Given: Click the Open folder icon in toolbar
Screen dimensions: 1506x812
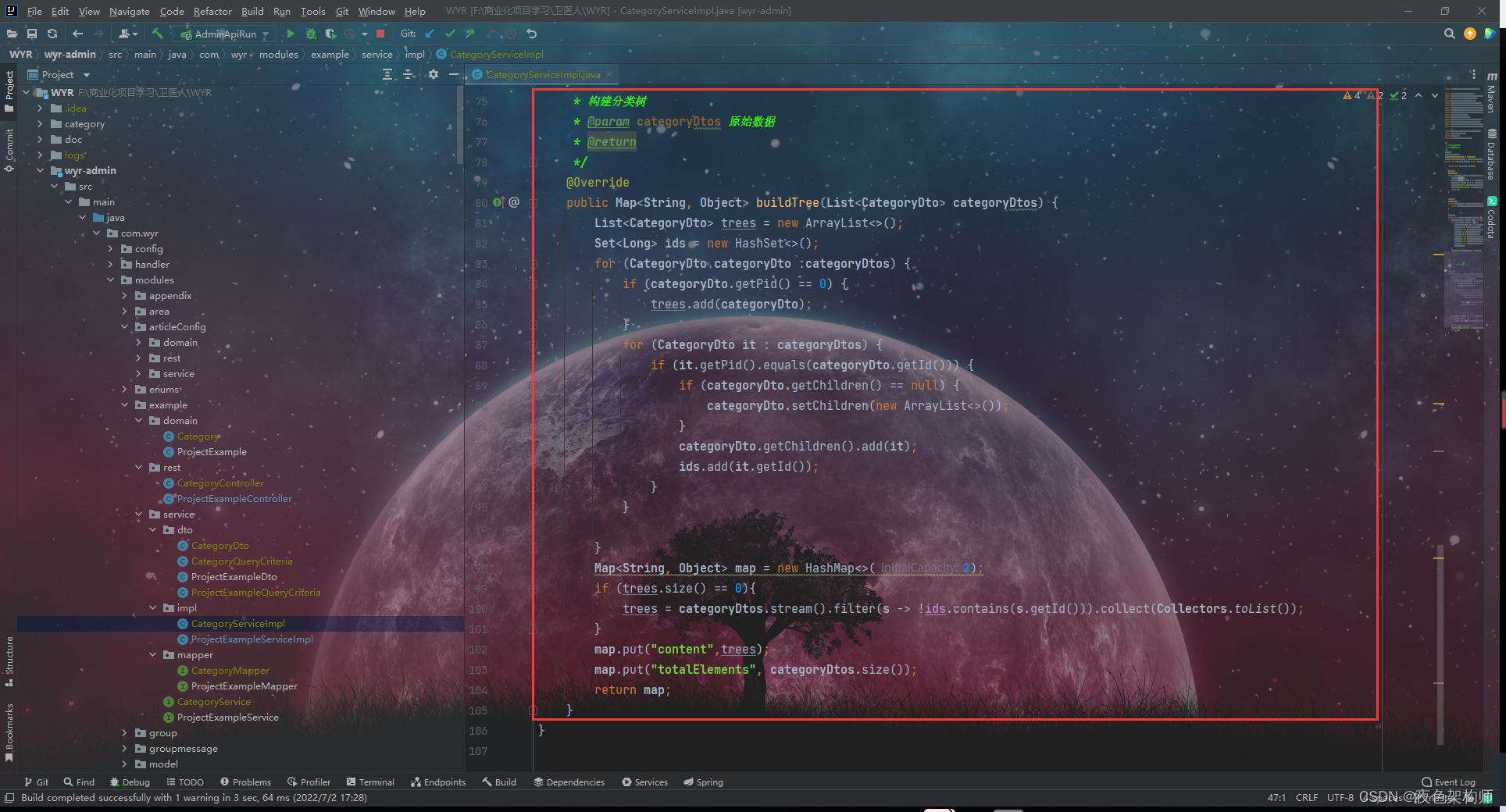Looking at the screenshot, I should (12, 34).
